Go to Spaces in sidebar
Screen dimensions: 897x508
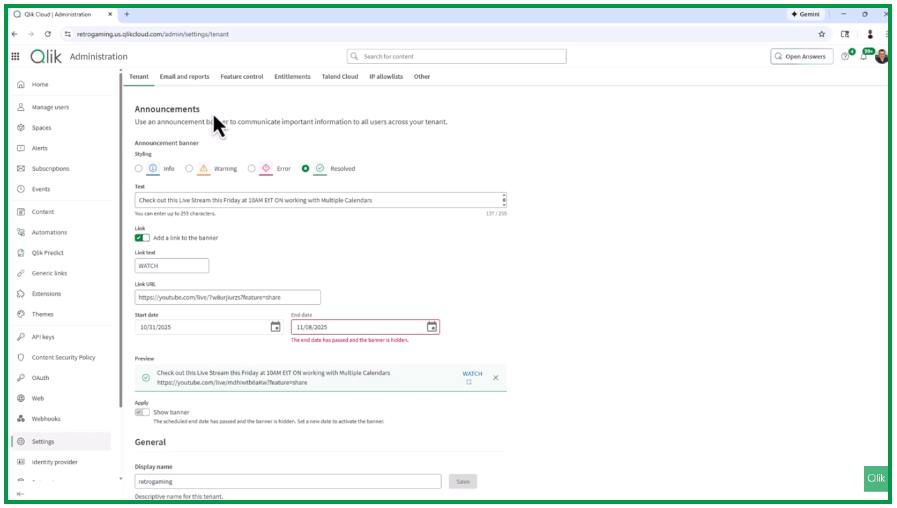tap(41, 128)
